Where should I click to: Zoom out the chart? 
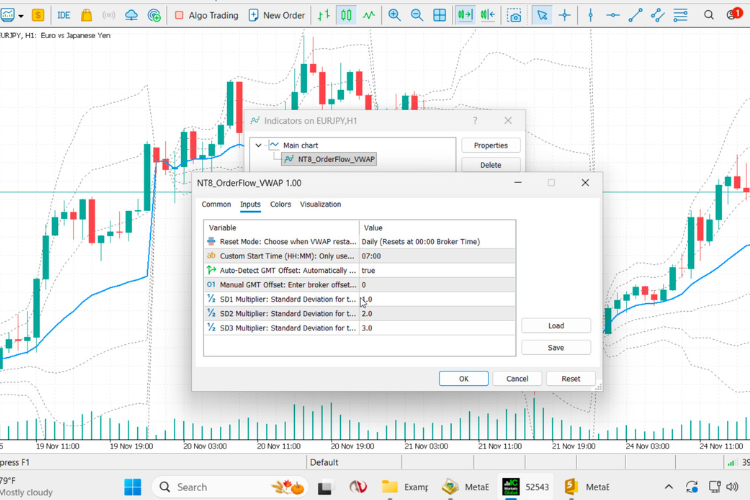pyautogui.click(x=417, y=15)
